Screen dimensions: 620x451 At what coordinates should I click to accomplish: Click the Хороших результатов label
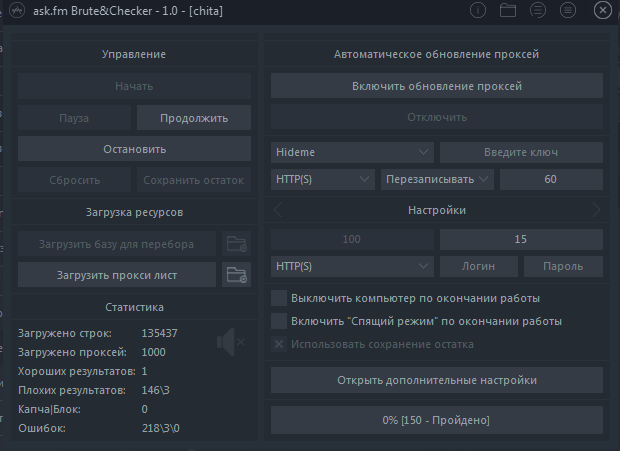click(x=77, y=371)
